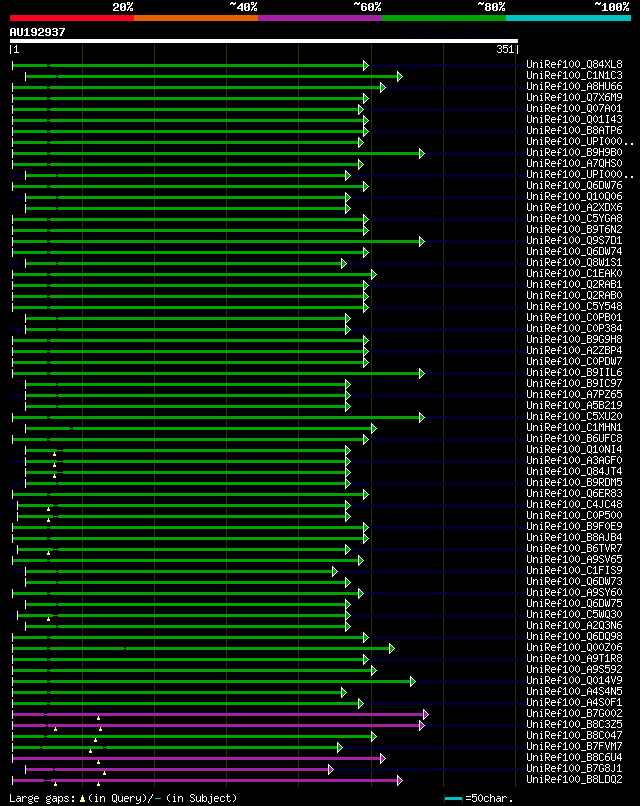Open hit UniRef100_A7PZ65
This screenshot has height=806, width=640.
[x=574, y=395]
